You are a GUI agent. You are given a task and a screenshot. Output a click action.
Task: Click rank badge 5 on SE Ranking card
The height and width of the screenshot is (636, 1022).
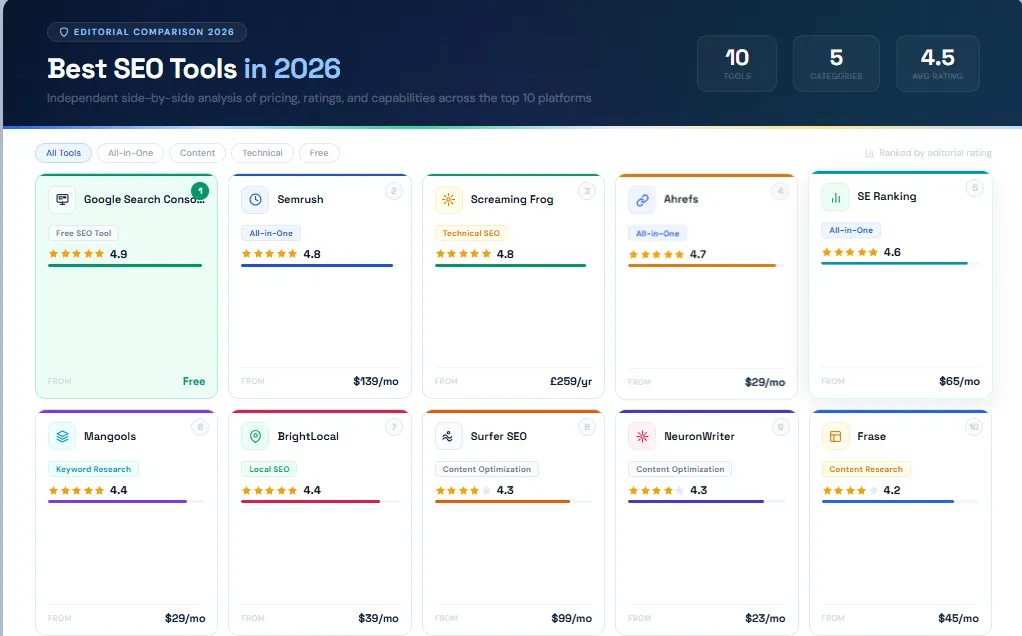click(974, 188)
